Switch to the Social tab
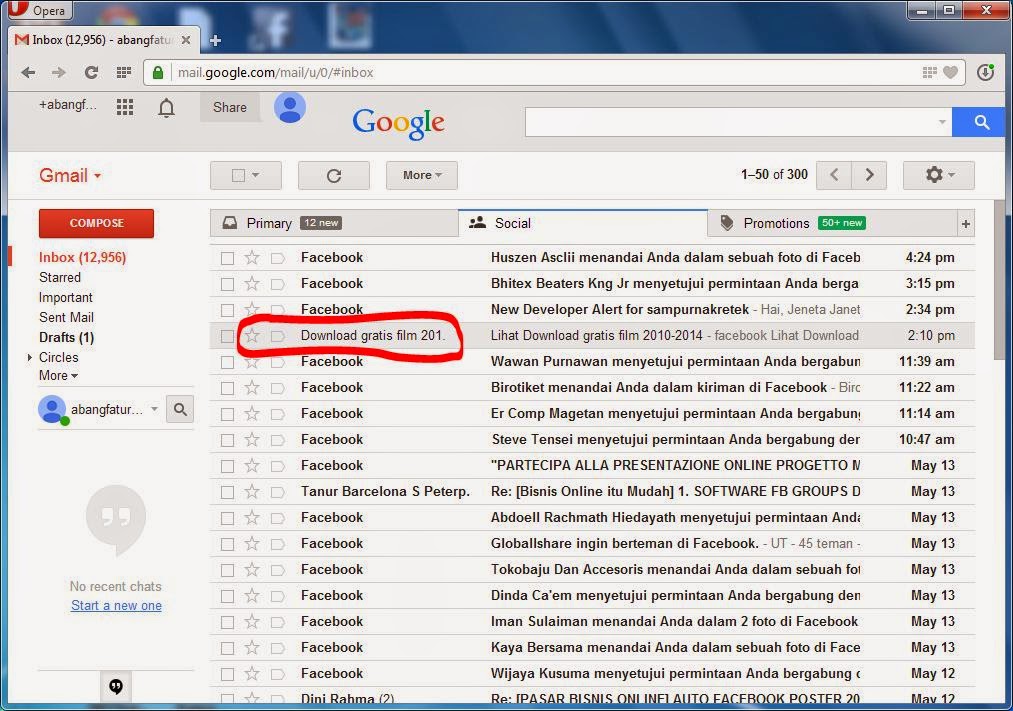The width and height of the screenshot is (1013, 711). [583, 223]
